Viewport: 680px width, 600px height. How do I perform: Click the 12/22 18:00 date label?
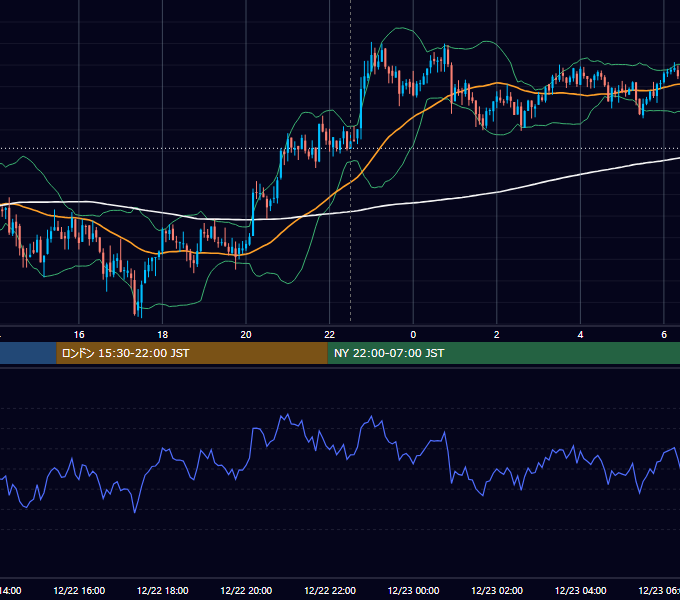point(163,590)
